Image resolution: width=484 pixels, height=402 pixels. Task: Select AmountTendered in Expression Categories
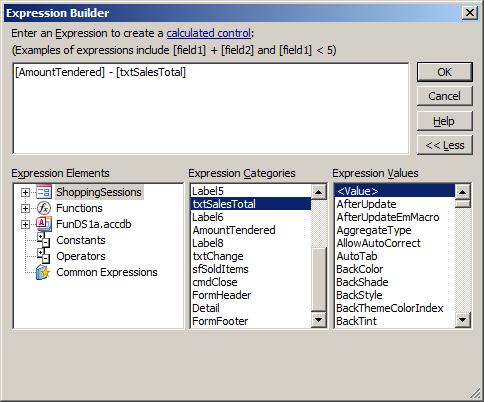pyautogui.click(x=251, y=230)
